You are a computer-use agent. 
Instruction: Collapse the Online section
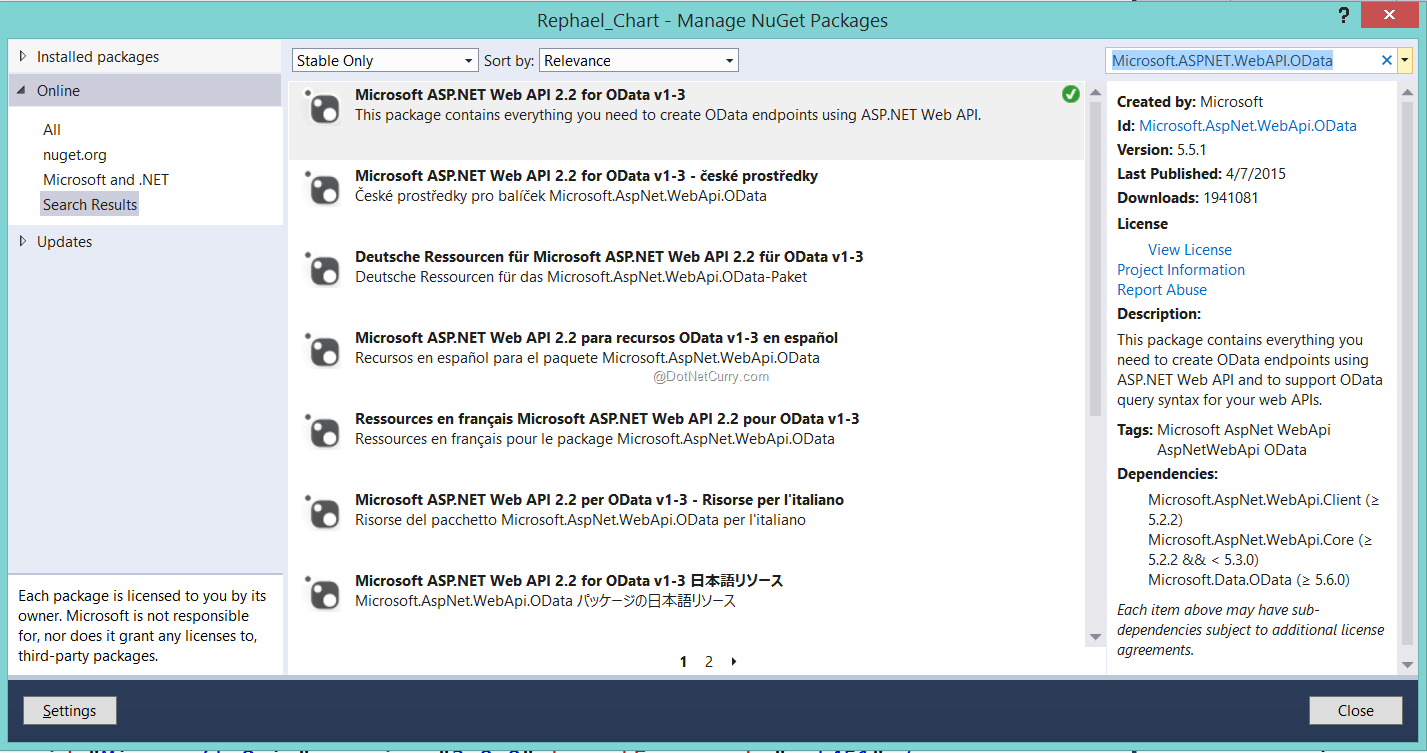click(23, 90)
